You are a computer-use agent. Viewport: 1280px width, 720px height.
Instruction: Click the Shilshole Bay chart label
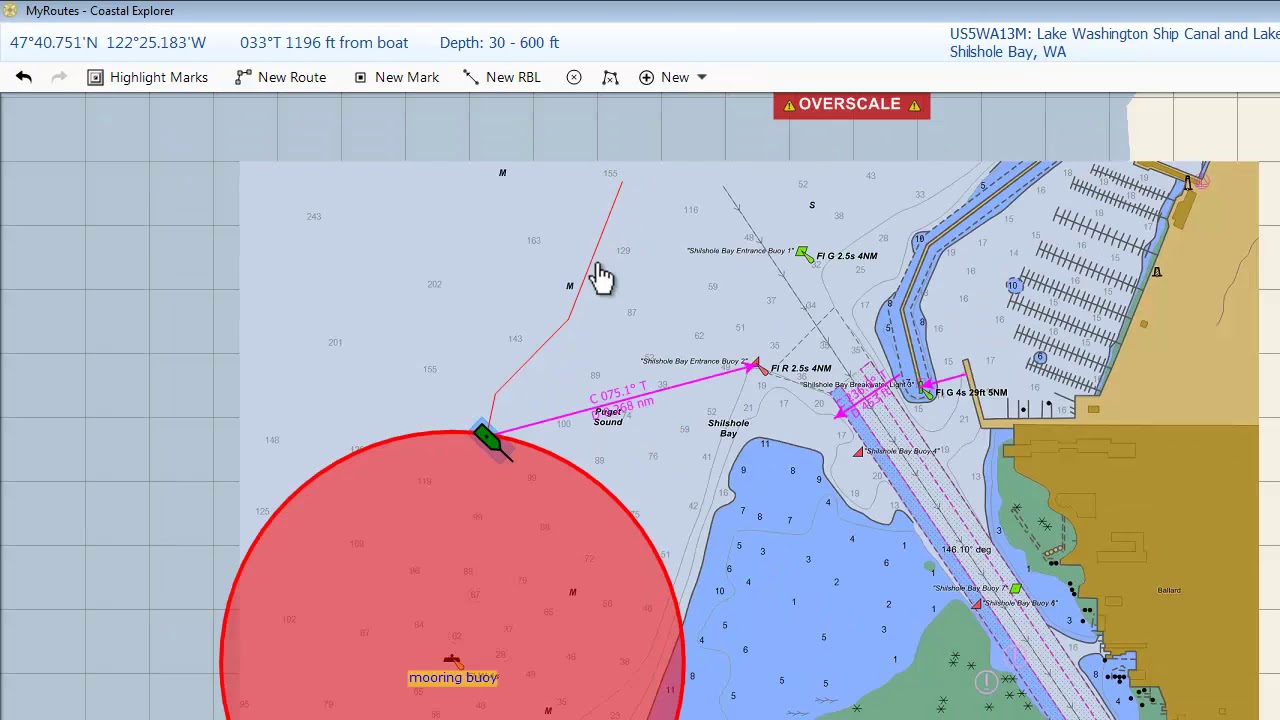[x=728, y=428]
